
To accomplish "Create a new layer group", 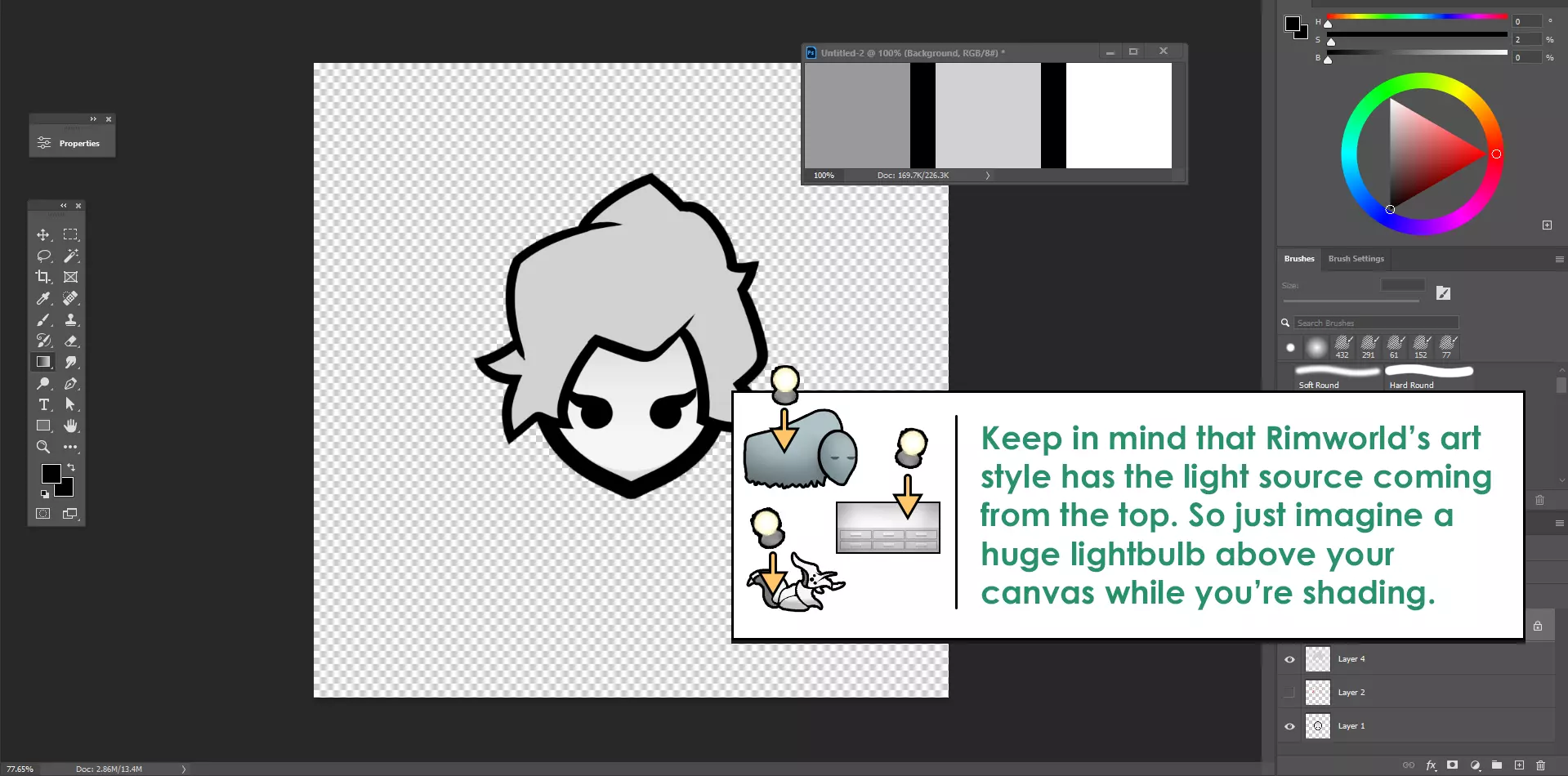I will coord(1497,765).
